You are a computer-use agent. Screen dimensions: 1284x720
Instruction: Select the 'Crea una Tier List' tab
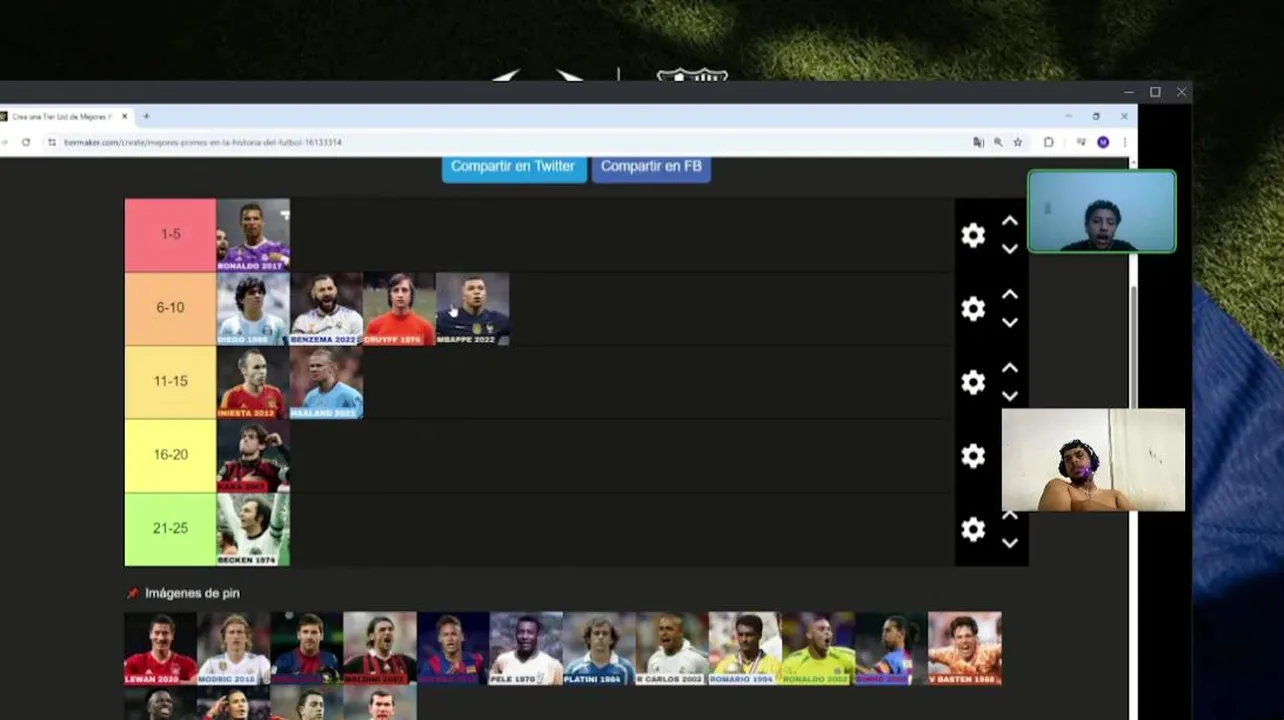point(62,116)
